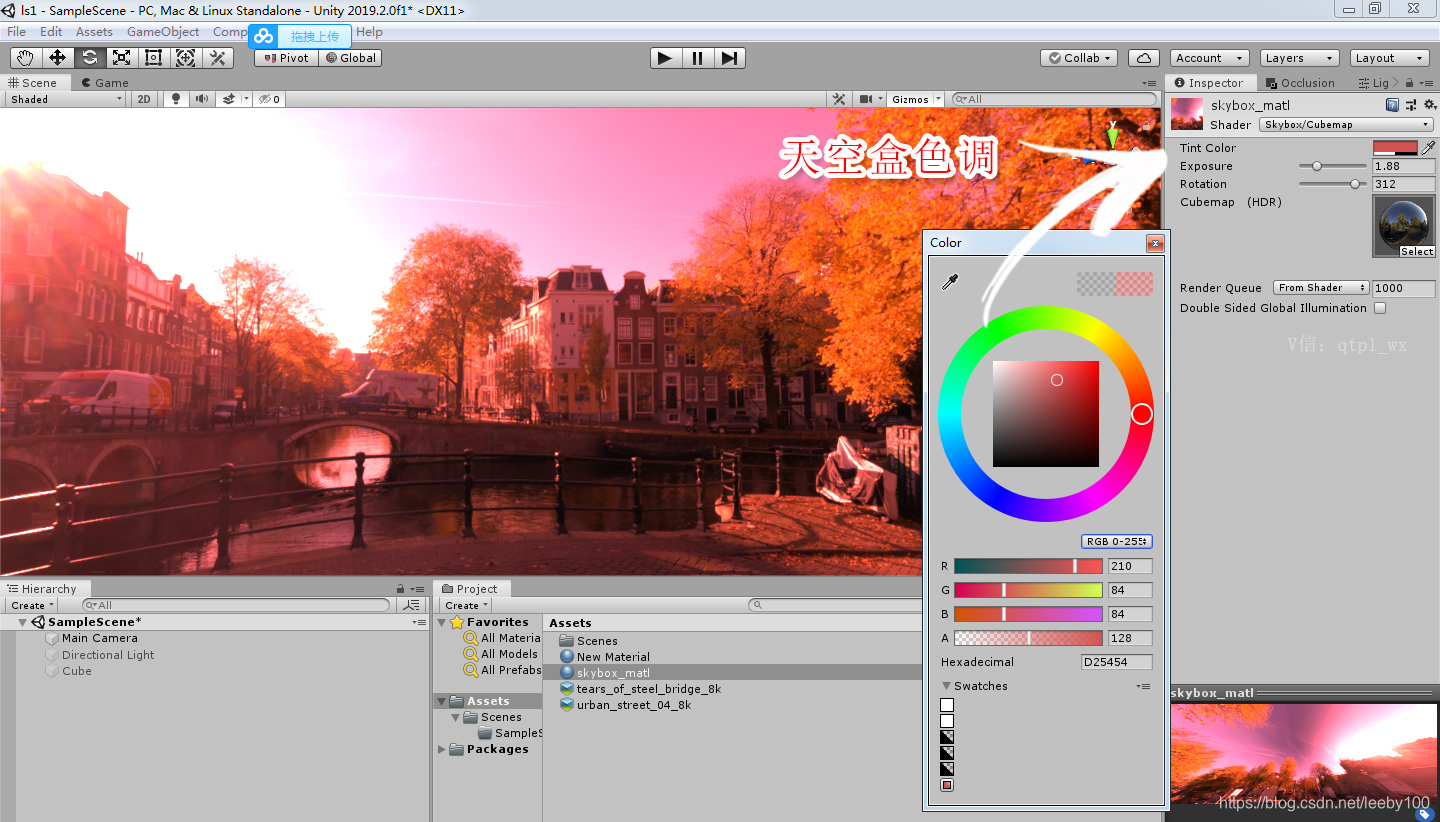Open the Render Queue From Shader dropdown
This screenshot has height=822, width=1440.
pyautogui.click(x=1322, y=288)
